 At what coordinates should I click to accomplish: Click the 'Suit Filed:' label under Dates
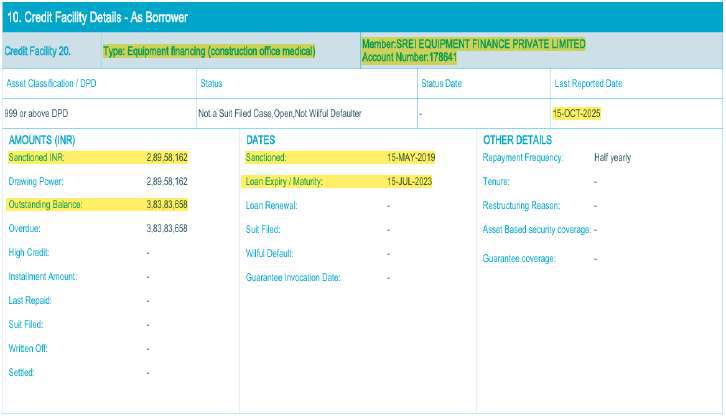[x=263, y=230]
